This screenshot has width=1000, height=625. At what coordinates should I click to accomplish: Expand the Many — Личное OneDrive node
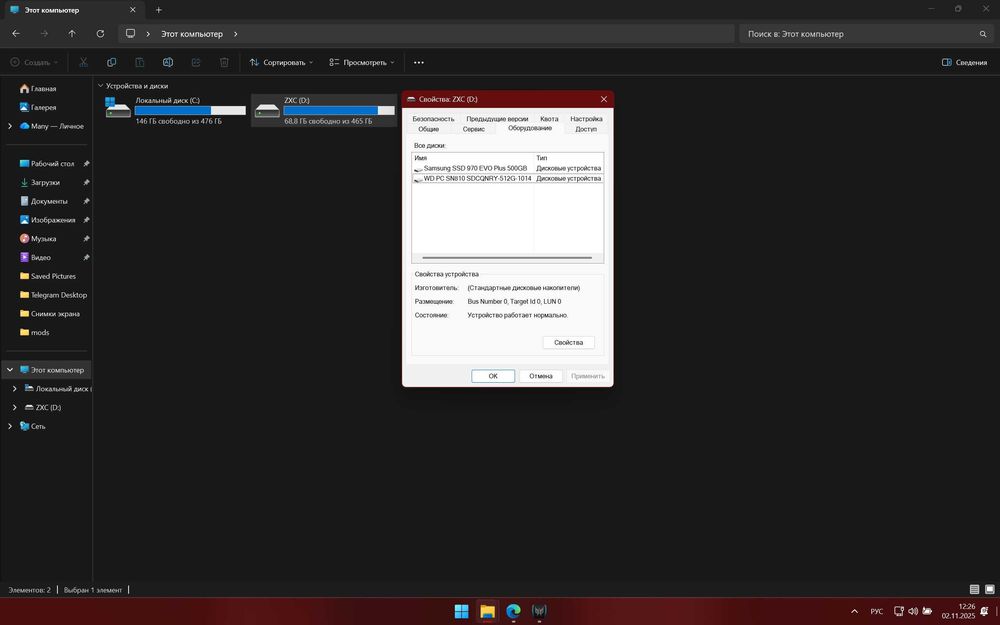(x=10, y=126)
